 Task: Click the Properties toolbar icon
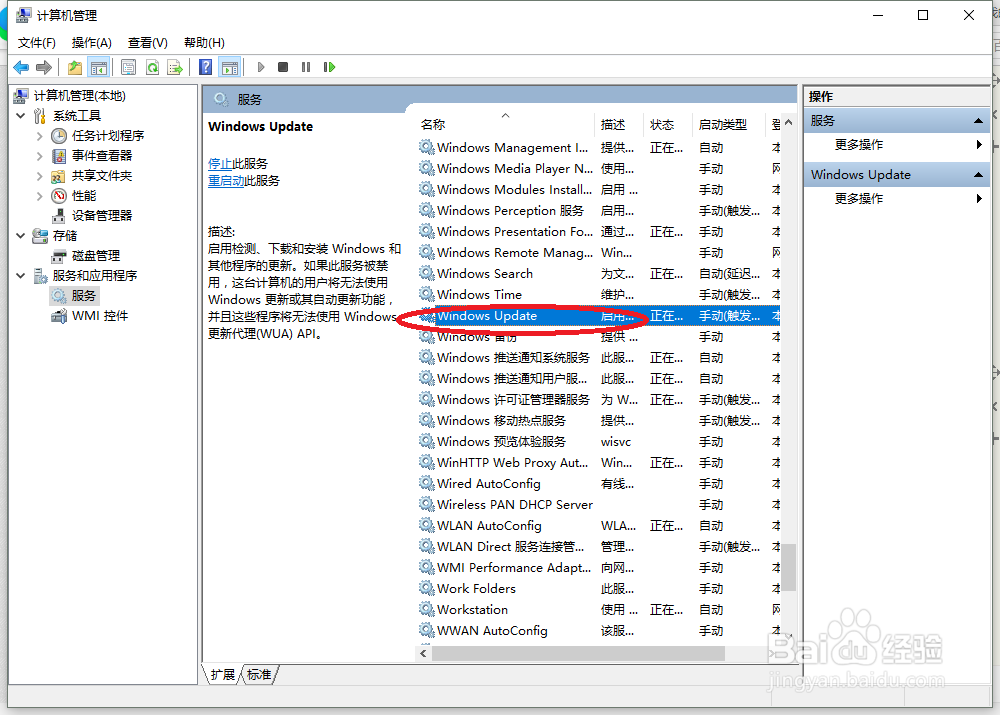coord(128,67)
